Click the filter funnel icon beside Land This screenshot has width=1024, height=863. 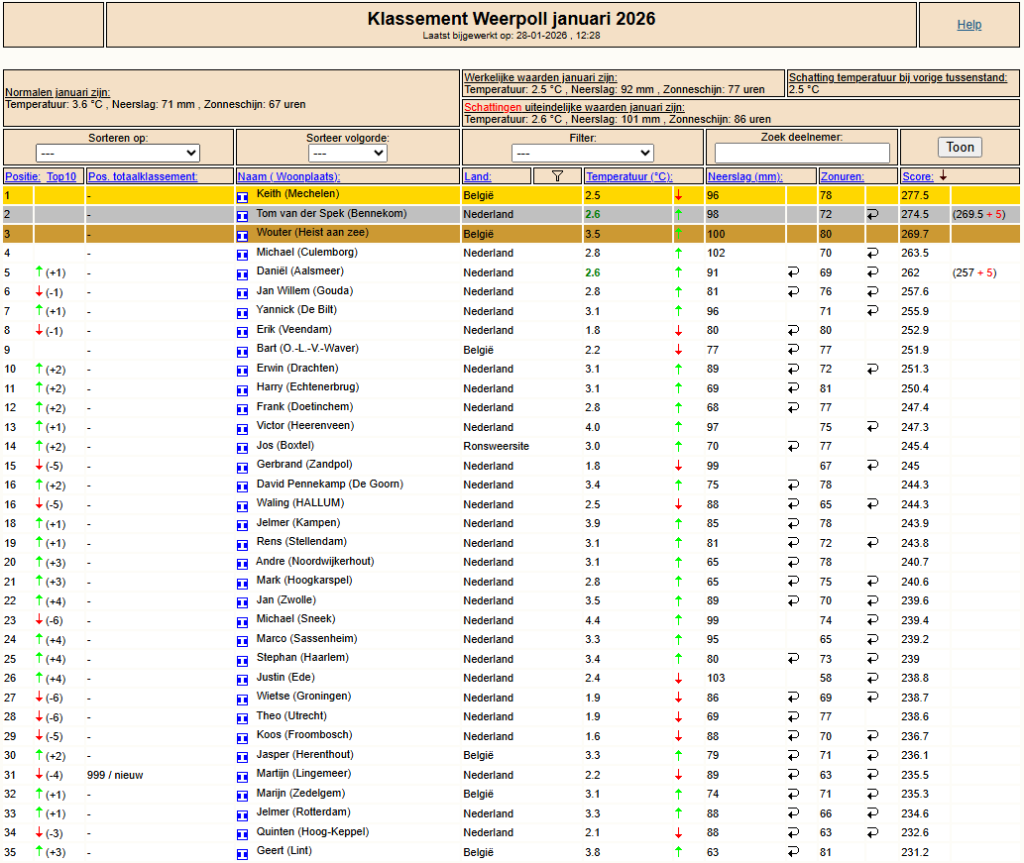[x=557, y=176]
